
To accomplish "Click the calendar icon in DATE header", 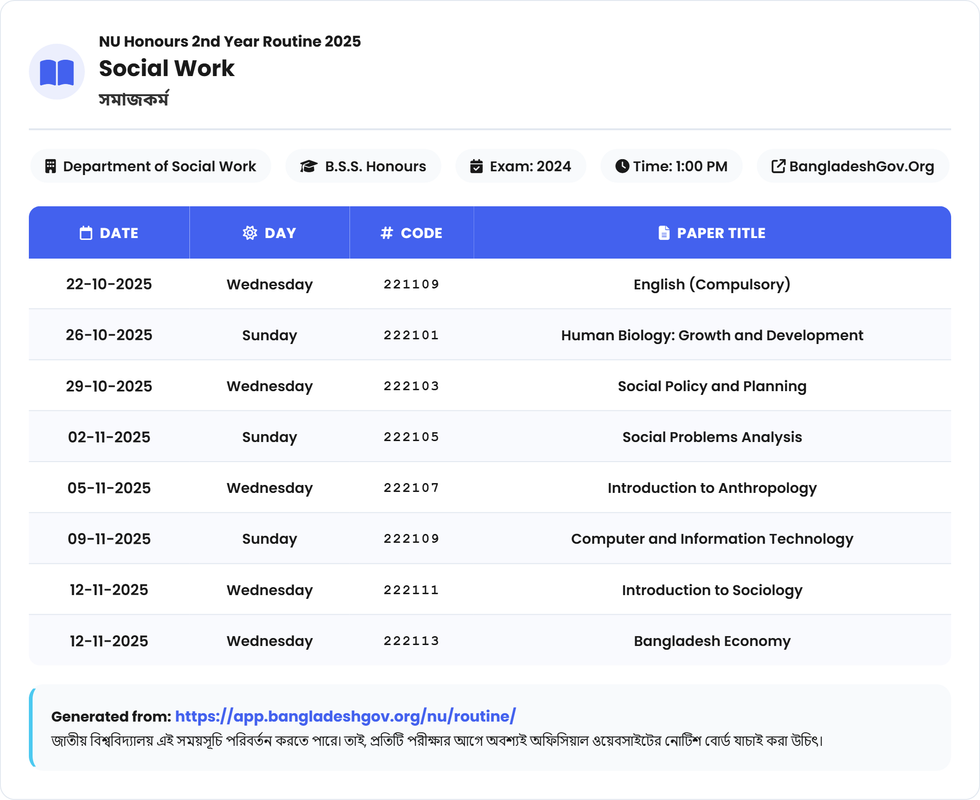I will pos(86,233).
